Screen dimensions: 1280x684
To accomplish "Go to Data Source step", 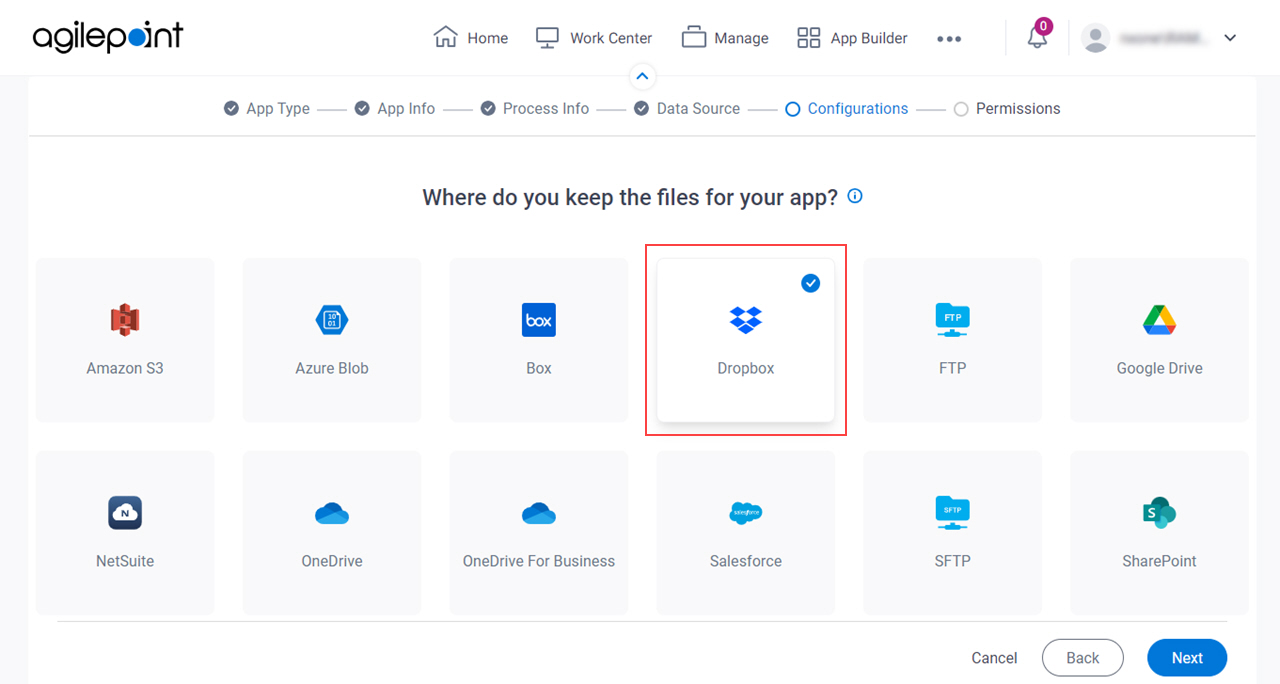I will click(687, 109).
